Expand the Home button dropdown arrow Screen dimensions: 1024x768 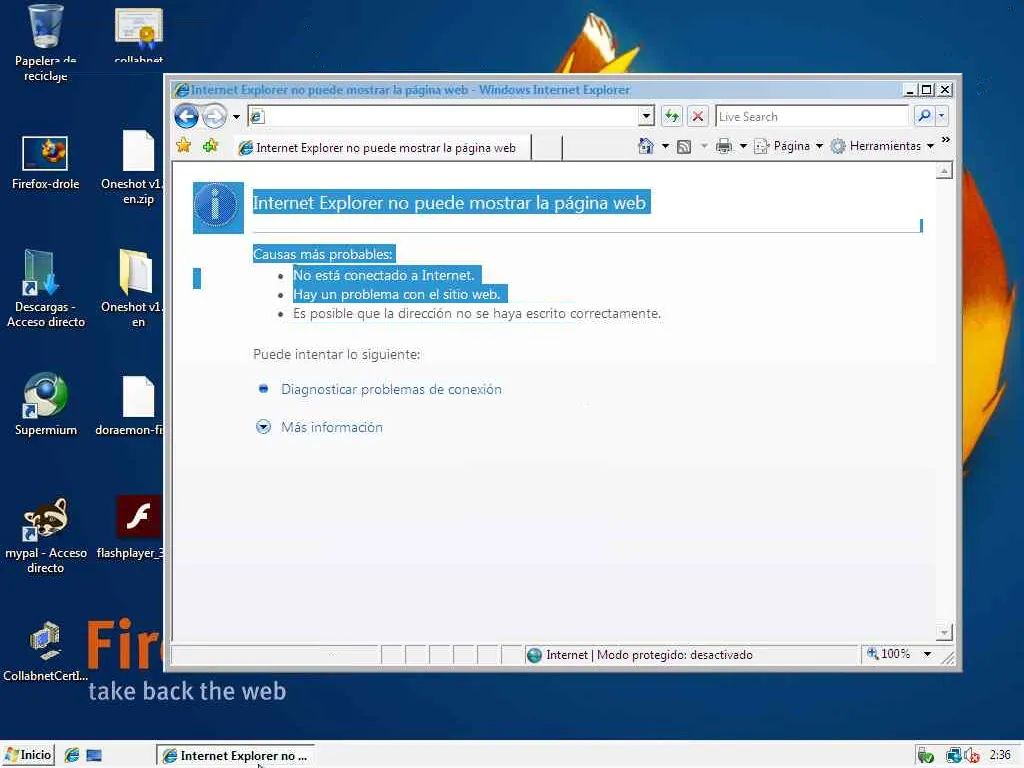(665, 146)
